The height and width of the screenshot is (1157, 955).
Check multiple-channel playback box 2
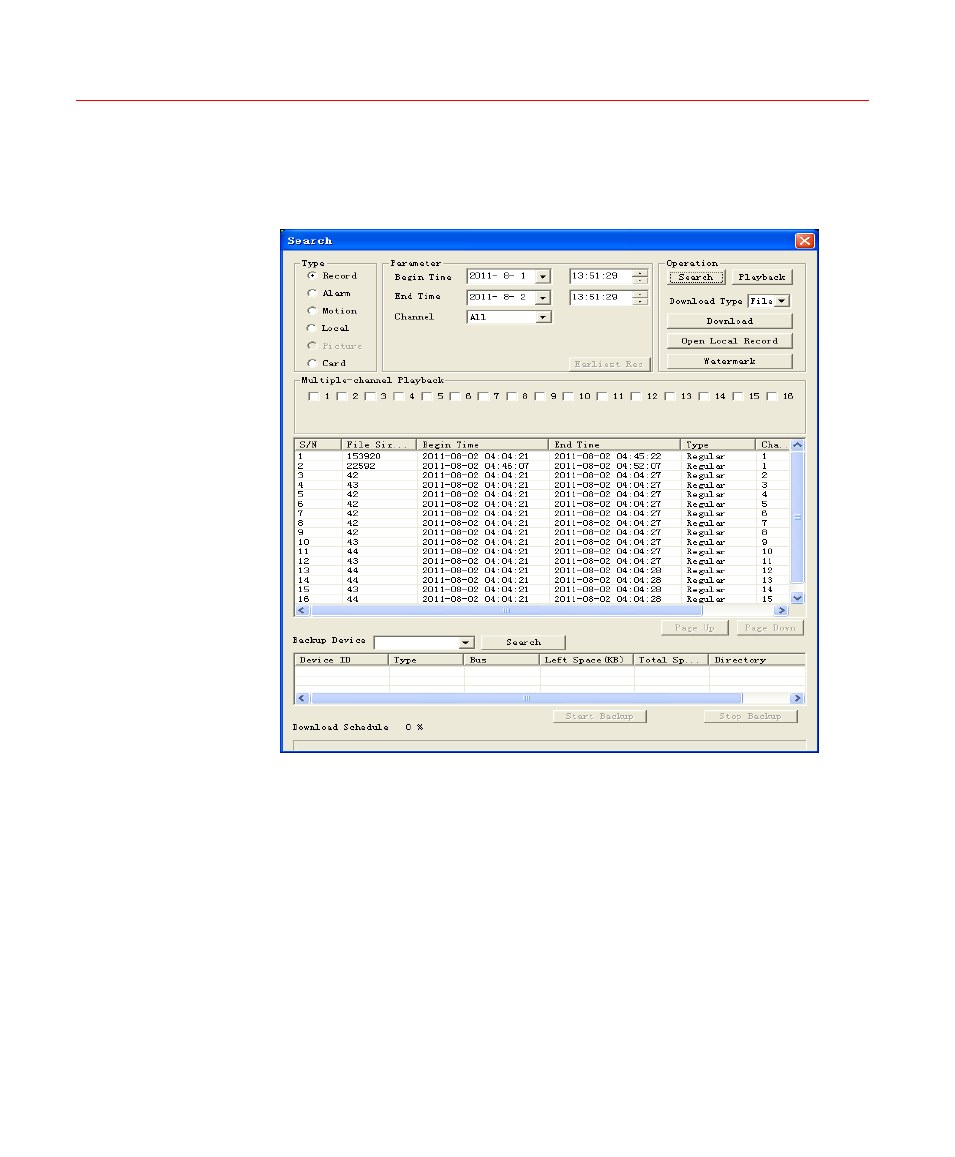click(x=342, y=396)
